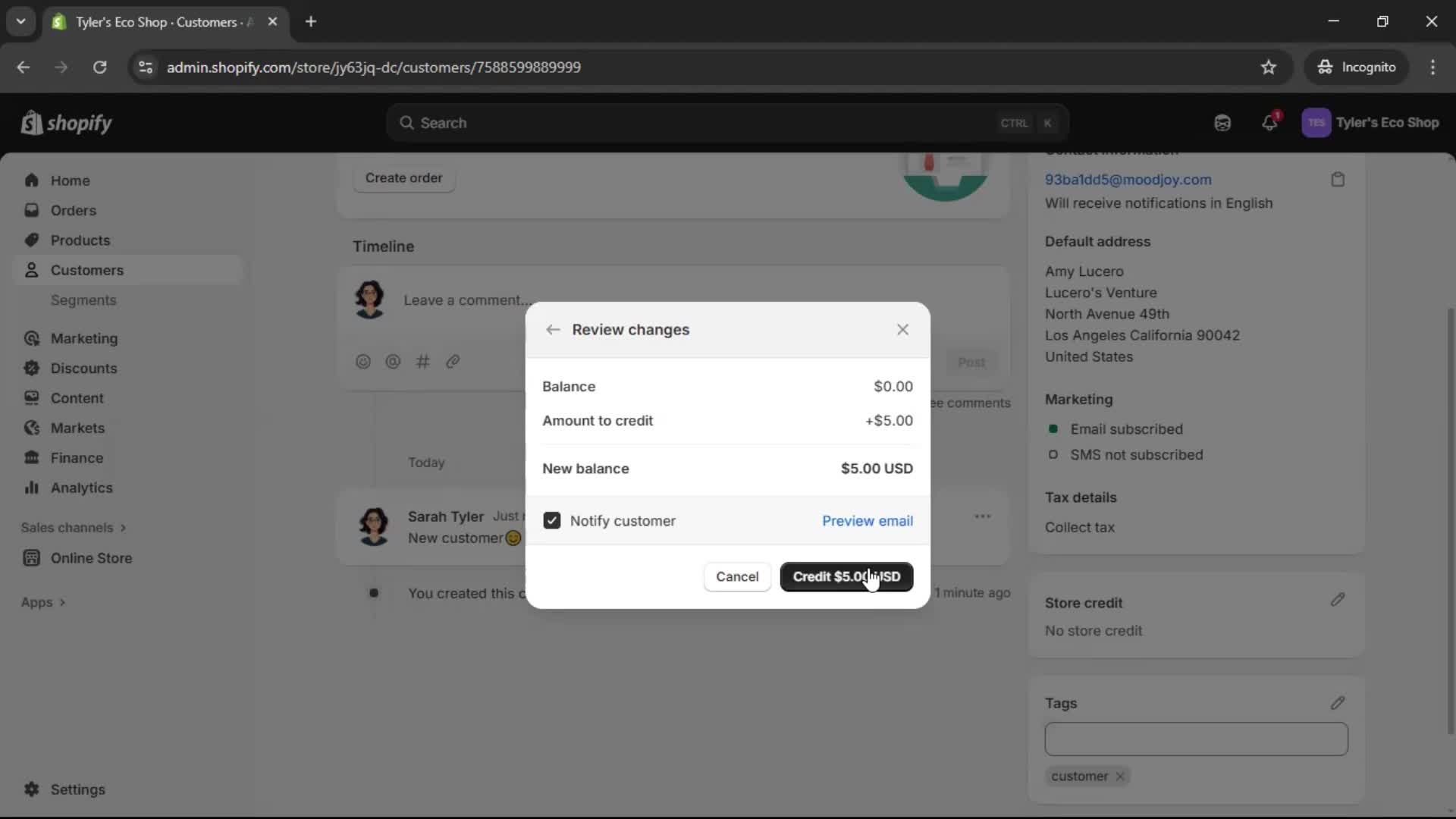The image size is (1456, 819).
Task: Open the notifications bell
Action: (1270, 122)
